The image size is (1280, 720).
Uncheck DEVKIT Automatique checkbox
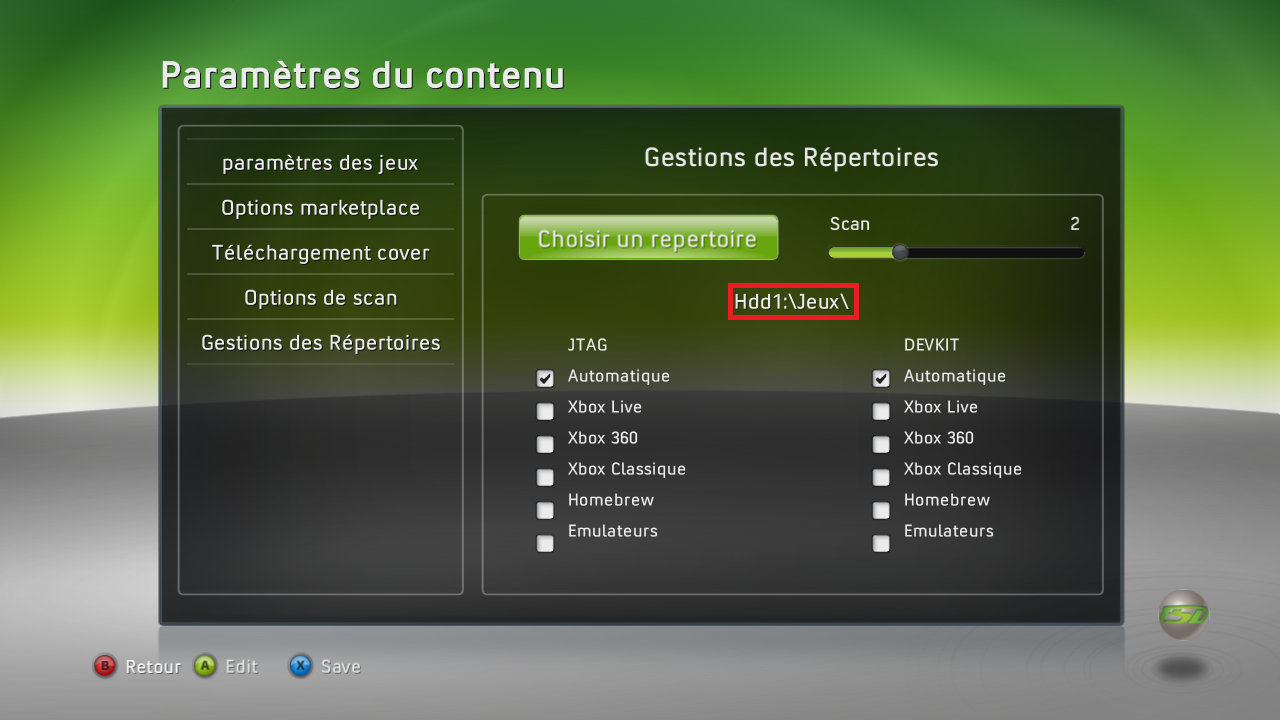(x=881, y=379)
